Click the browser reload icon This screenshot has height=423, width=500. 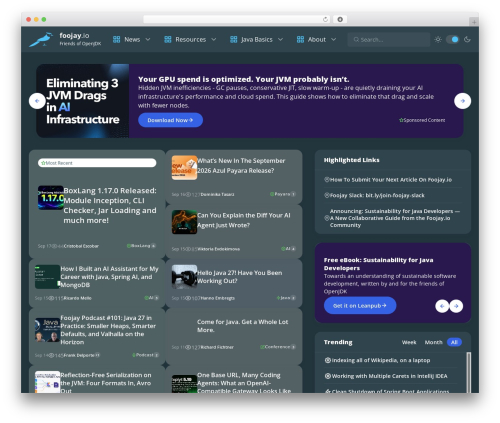click(325, 19)
